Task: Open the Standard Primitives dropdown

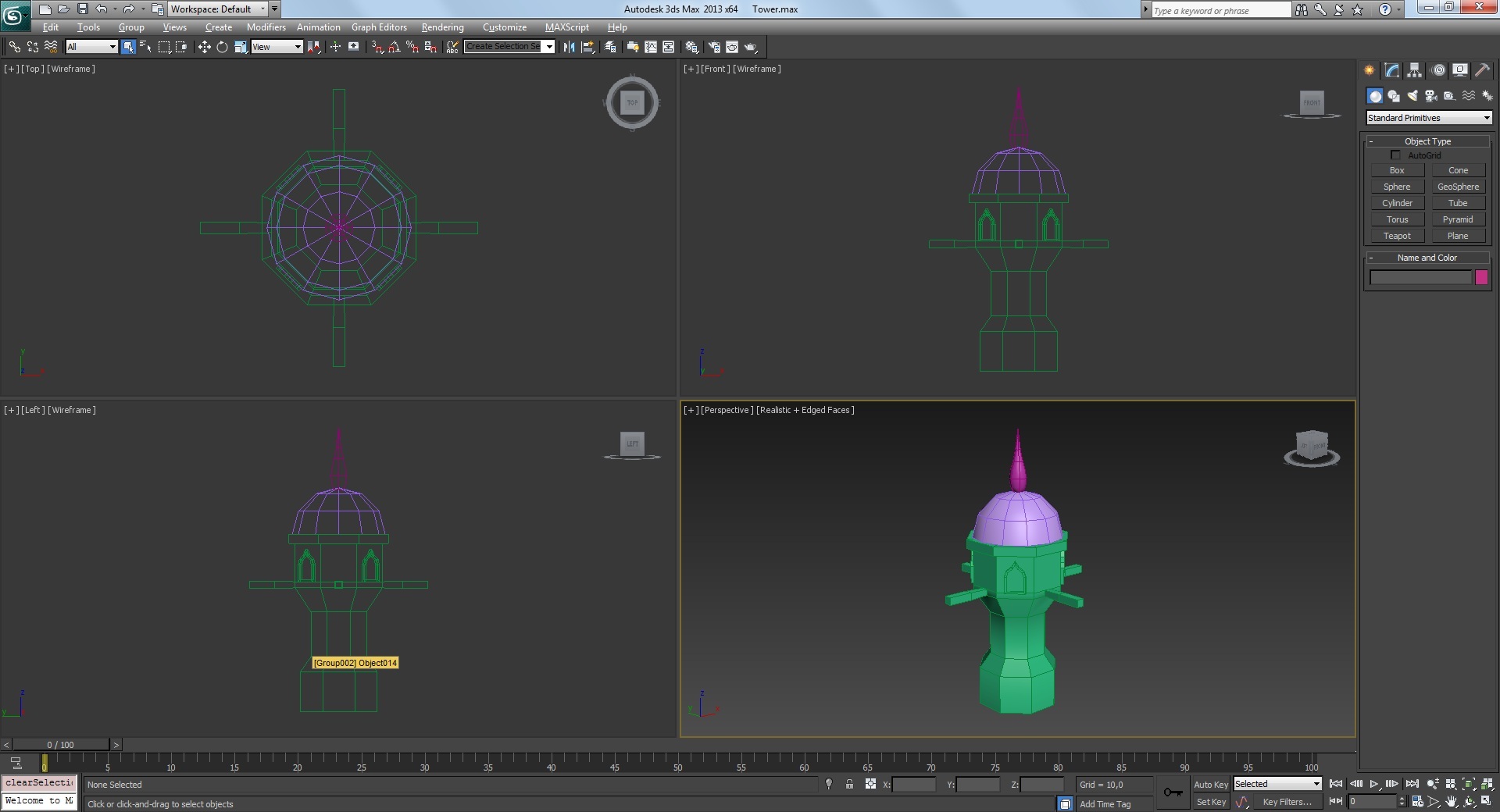Action: (1429, 118)
